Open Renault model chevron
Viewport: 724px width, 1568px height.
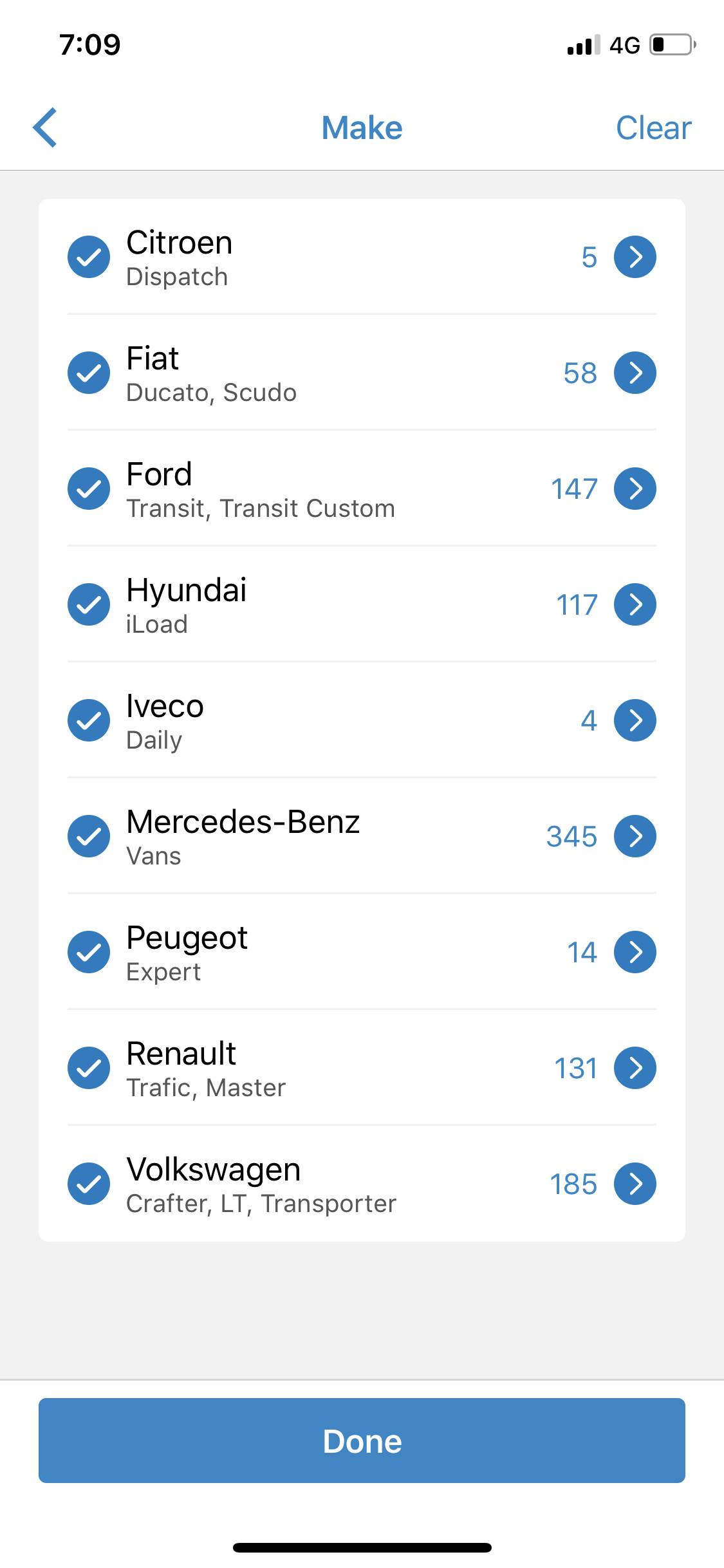coord(635,1068)
